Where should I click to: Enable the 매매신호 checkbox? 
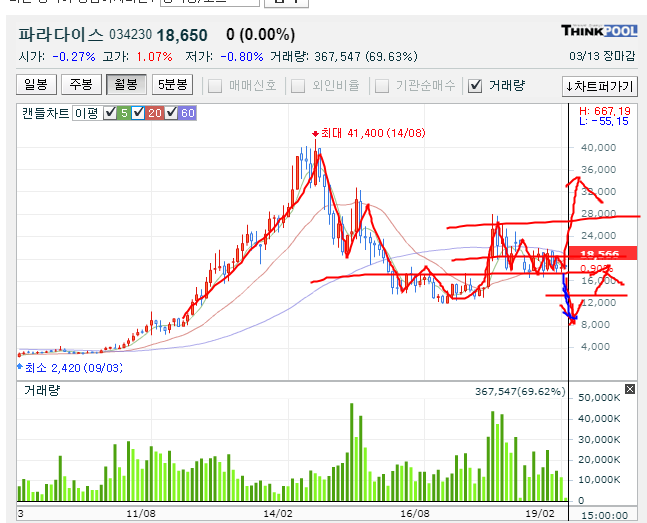[215, 86]
